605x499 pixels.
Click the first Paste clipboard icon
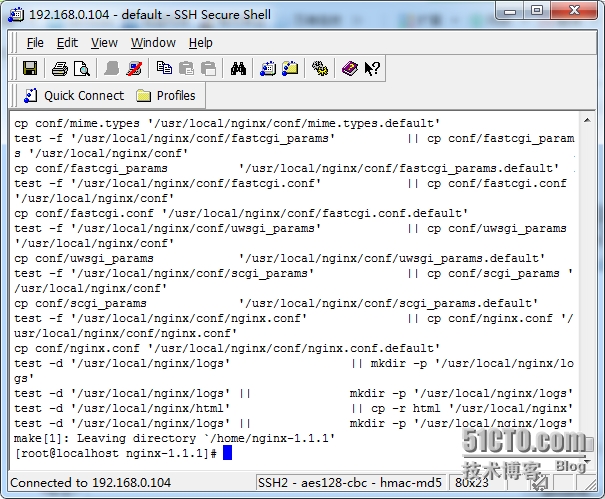187,69
